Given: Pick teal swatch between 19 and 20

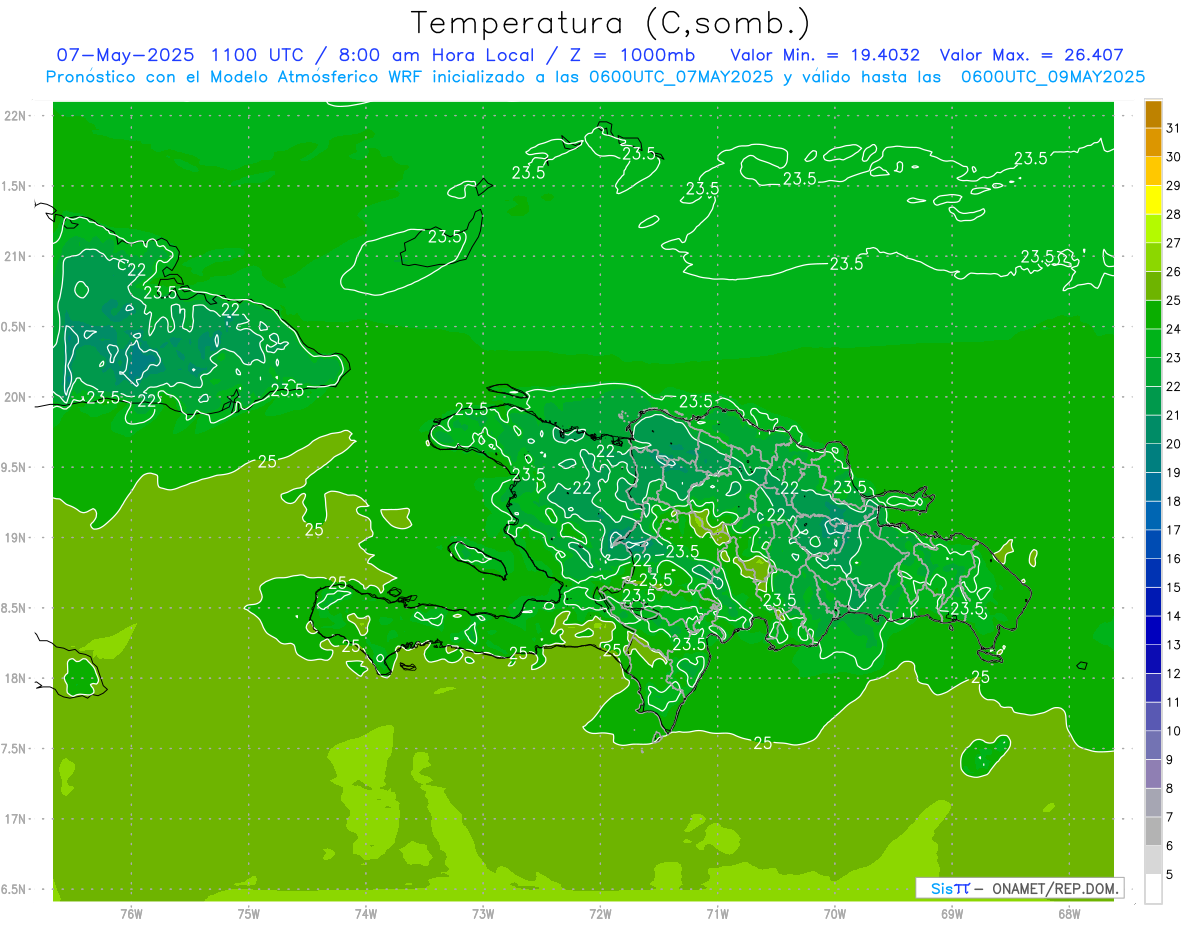Looking at the screenshot, I should [1153, 459].
